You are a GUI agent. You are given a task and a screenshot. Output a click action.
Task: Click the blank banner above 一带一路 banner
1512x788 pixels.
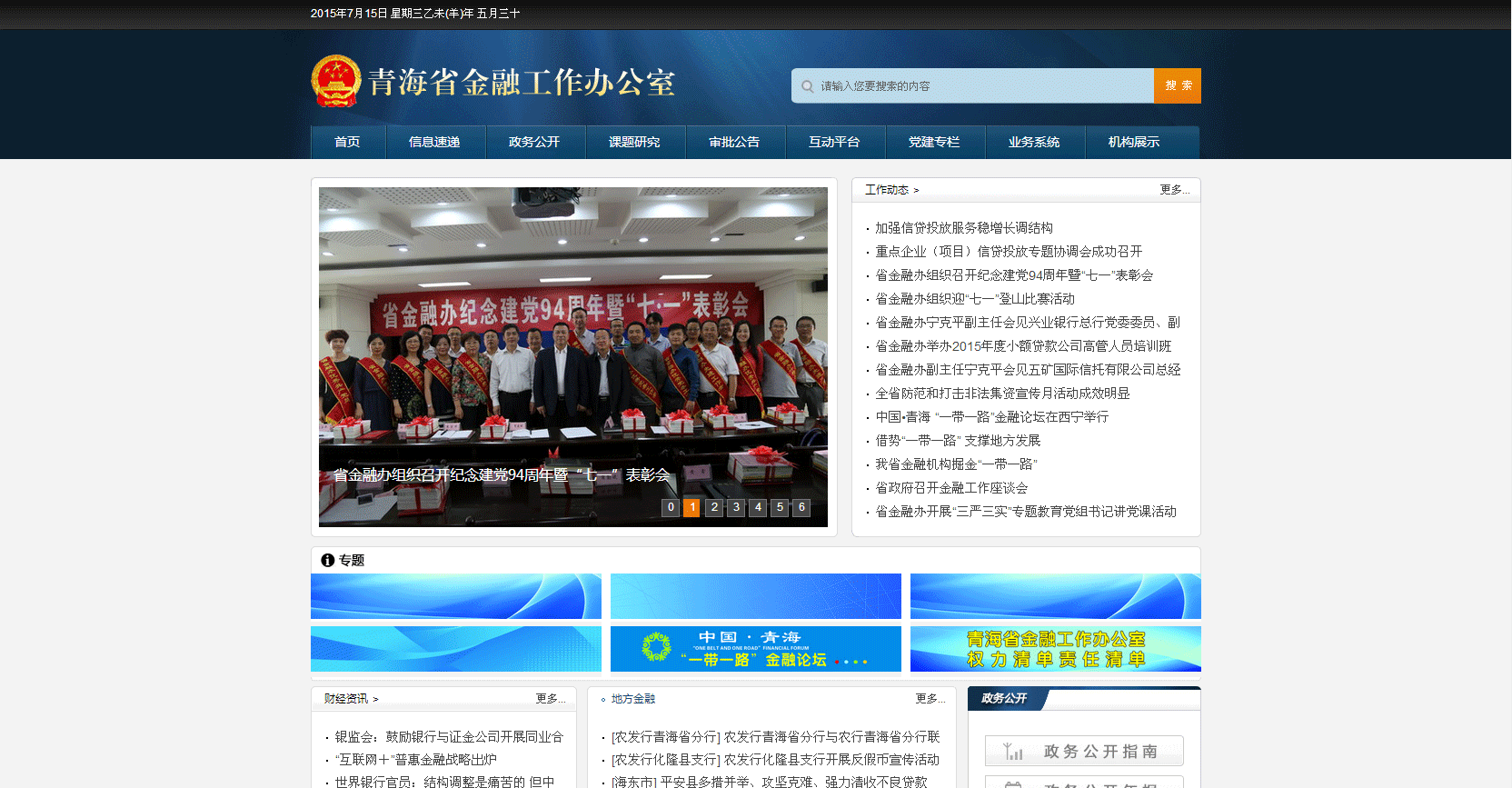[756, 596]
